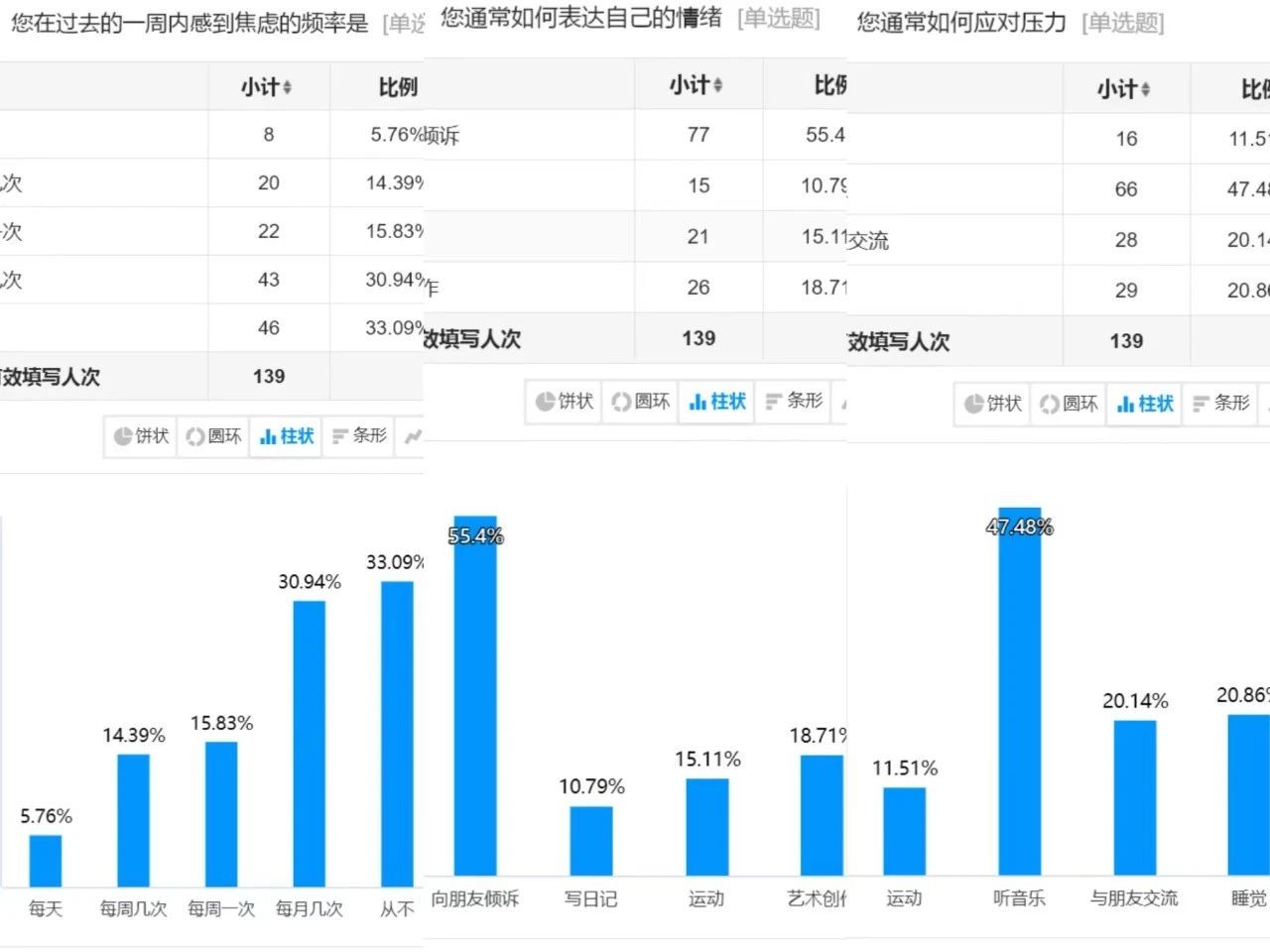Select pie chart (饼状) in anxiety frequency panel
Viewport: 1270px width, 952px height.
(141, 436)
